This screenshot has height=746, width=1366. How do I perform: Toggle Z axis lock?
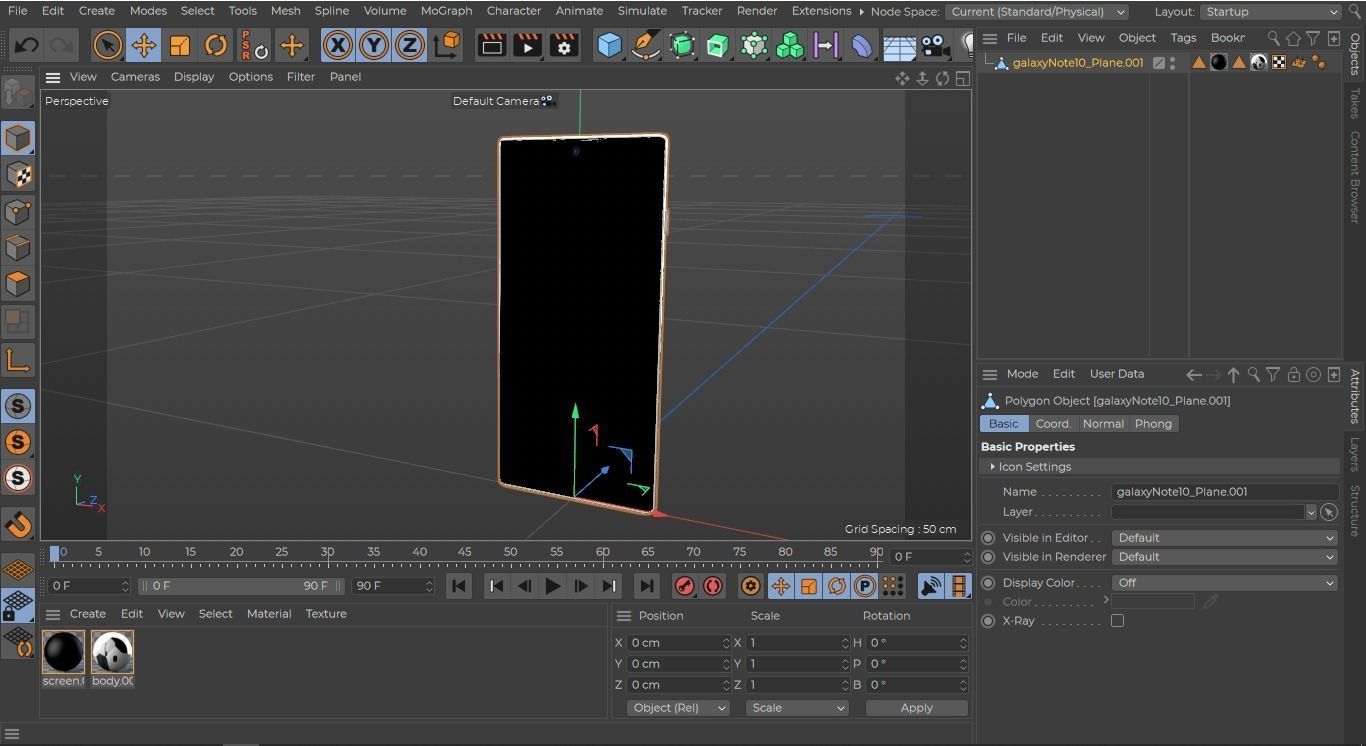tap(410, 45)
